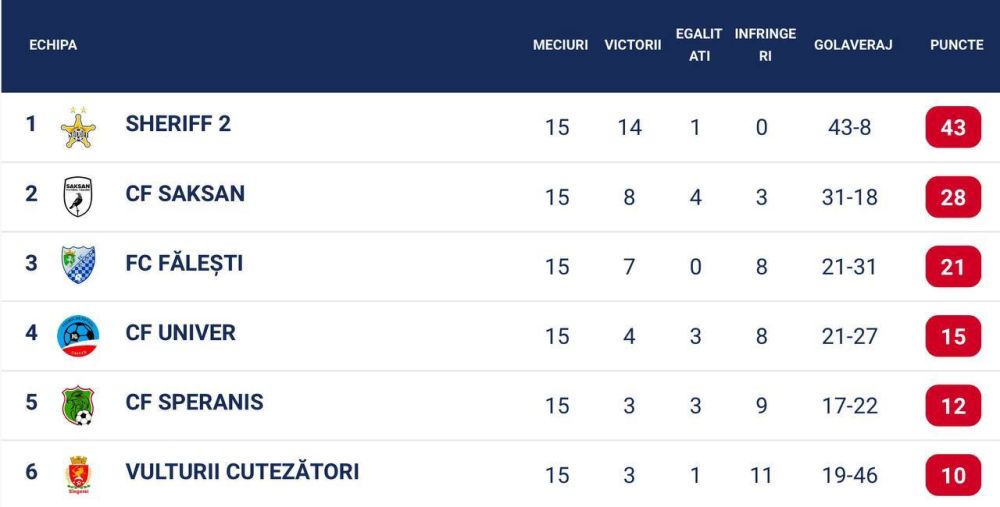Click the FC Fălești team crest
Screen dimensions: 1000x507
(x=78, y=265)
